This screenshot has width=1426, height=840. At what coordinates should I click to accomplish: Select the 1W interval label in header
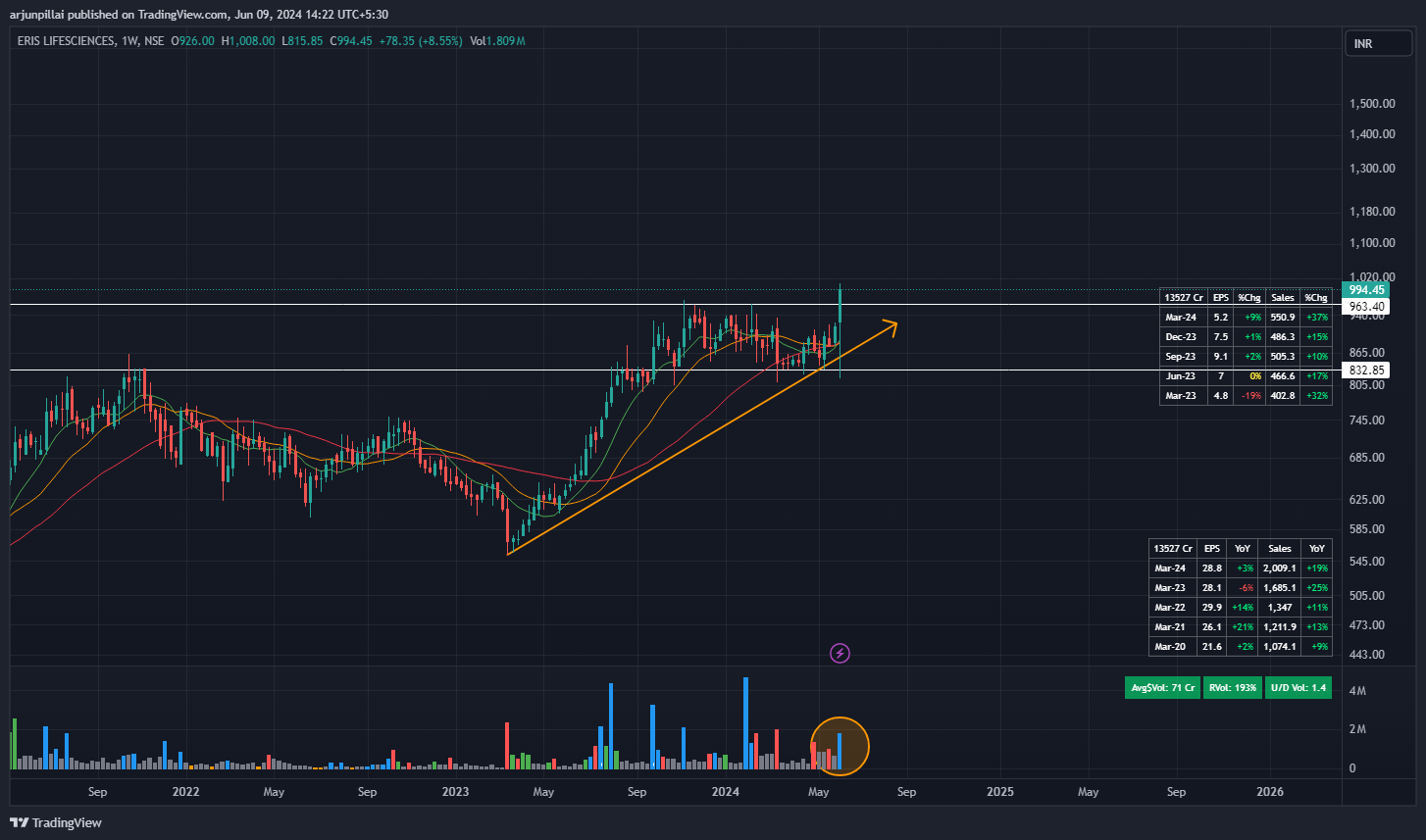pos(129,41)
